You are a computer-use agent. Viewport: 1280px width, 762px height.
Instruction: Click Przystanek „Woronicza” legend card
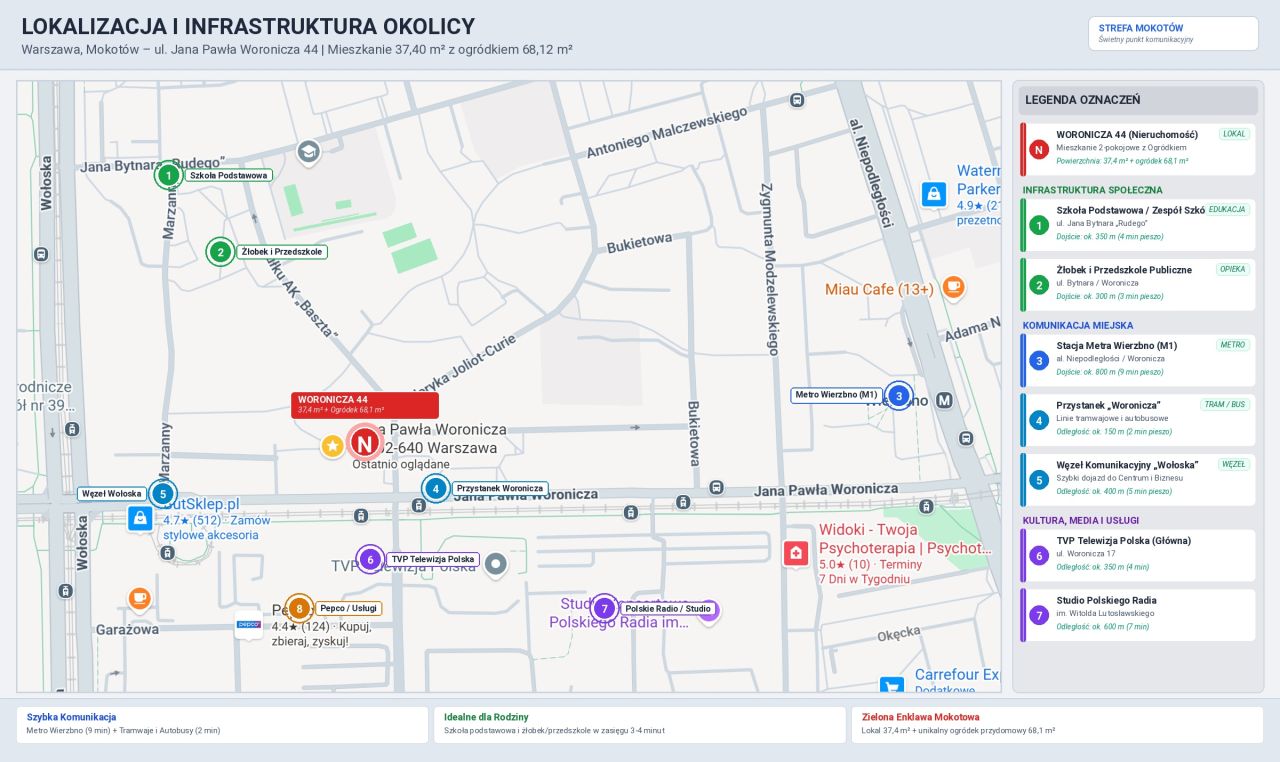pyautogui.click(x=1138, y=420)
